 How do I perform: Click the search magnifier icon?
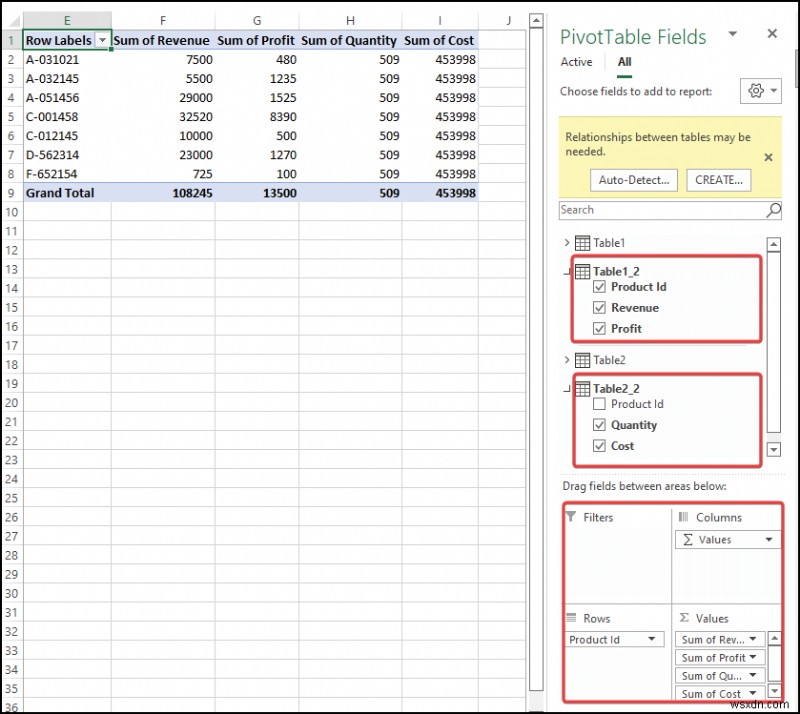(771, 210)
